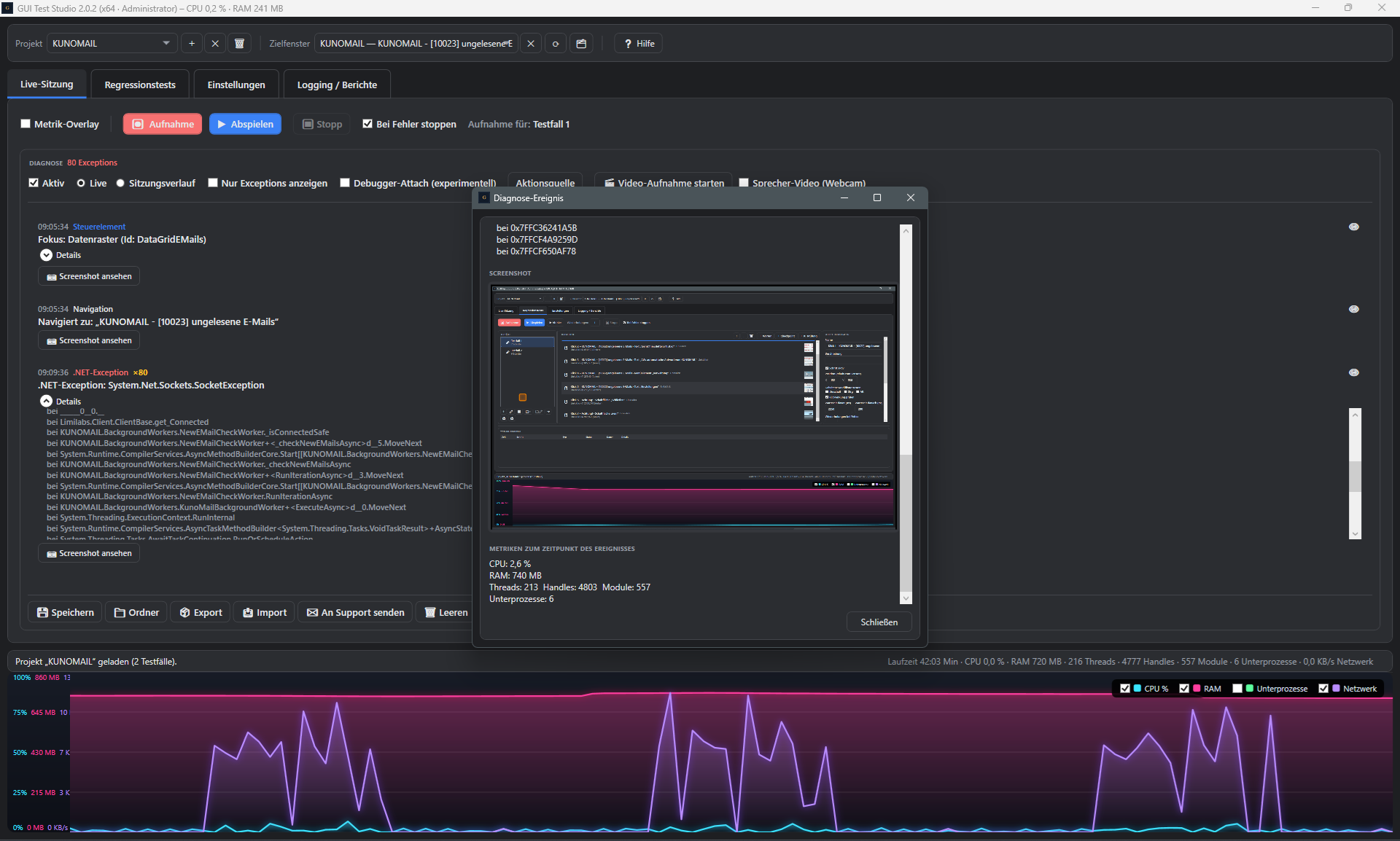Open the Ordner folder button
Viewport: 1400px width, 841px height.
coord(137,612)
